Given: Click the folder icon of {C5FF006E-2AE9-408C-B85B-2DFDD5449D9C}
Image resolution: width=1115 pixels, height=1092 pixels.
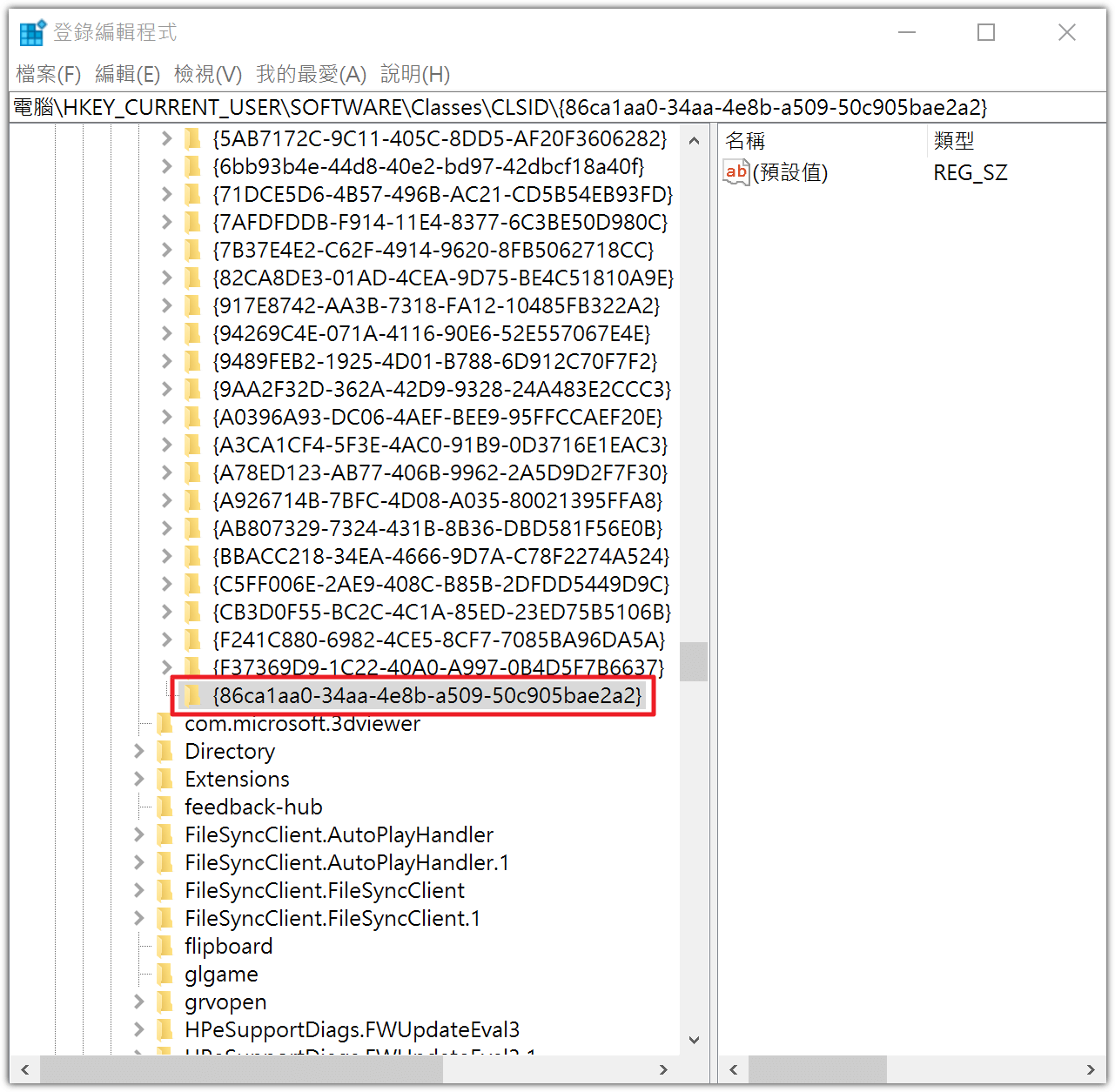Looking at the screenshot, I should 192,584.
